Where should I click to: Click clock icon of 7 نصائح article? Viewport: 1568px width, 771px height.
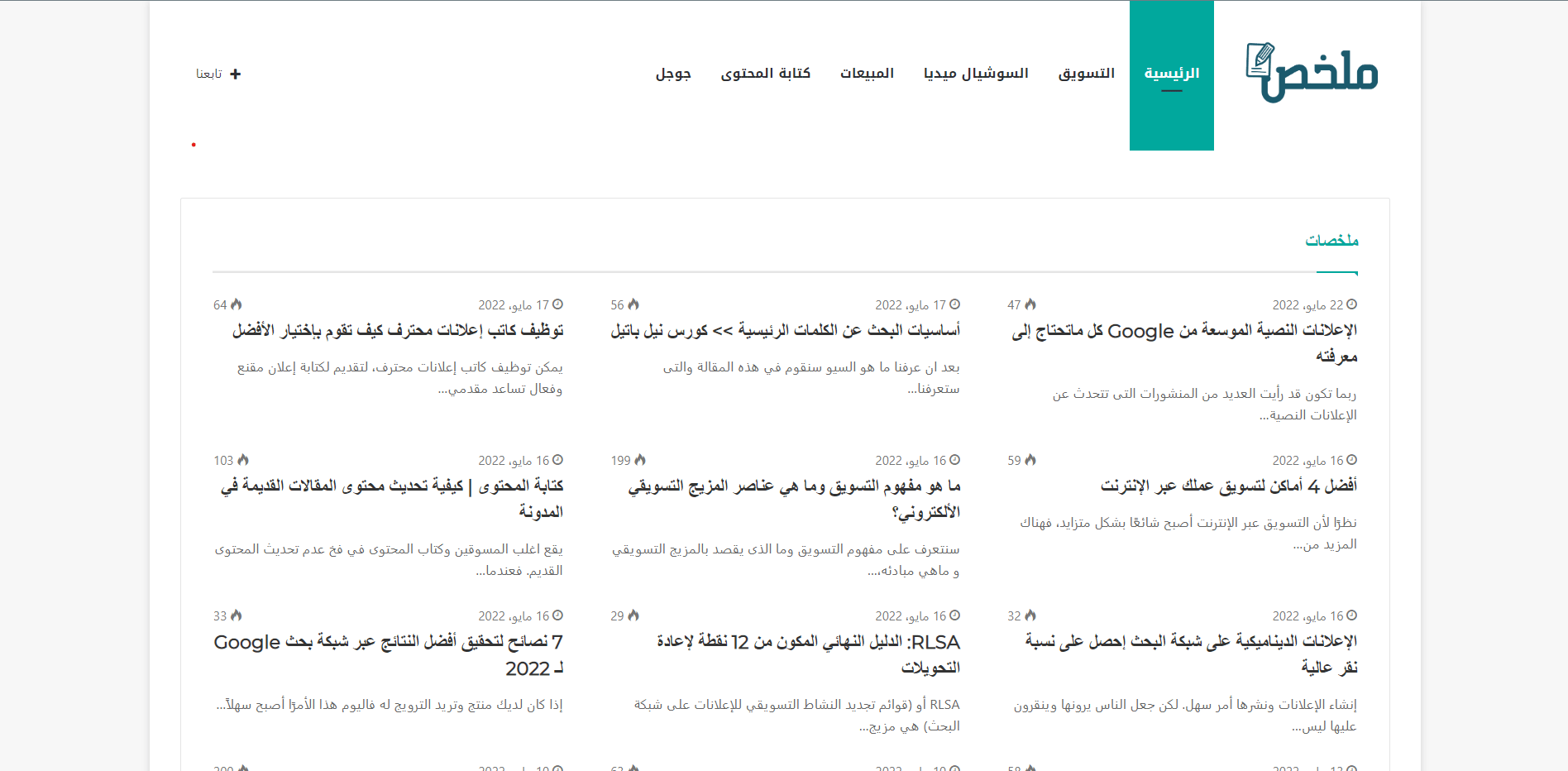(x=558, y=615)
